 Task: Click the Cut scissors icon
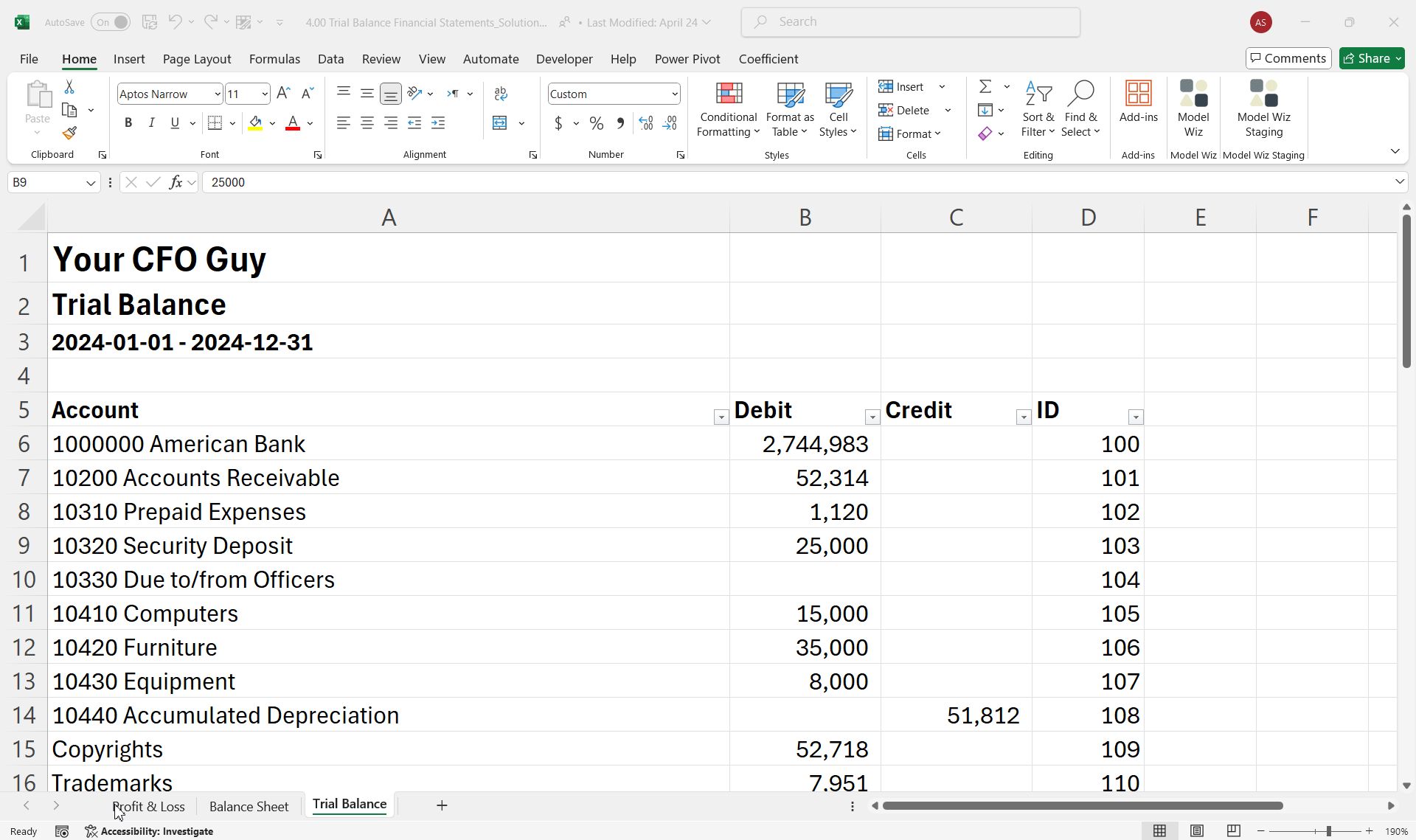coord(69,87)
